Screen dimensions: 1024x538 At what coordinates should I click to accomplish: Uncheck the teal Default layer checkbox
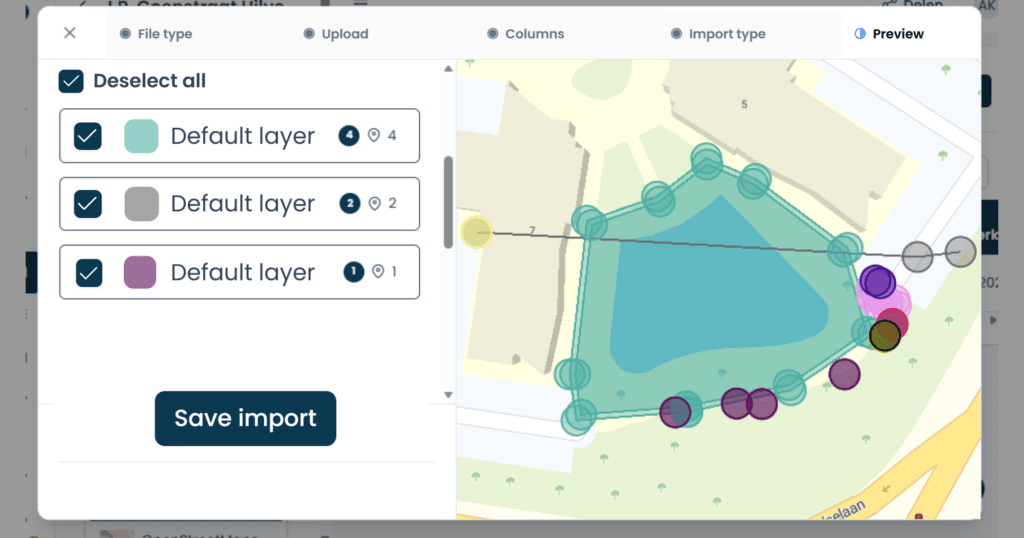(88, 136)
